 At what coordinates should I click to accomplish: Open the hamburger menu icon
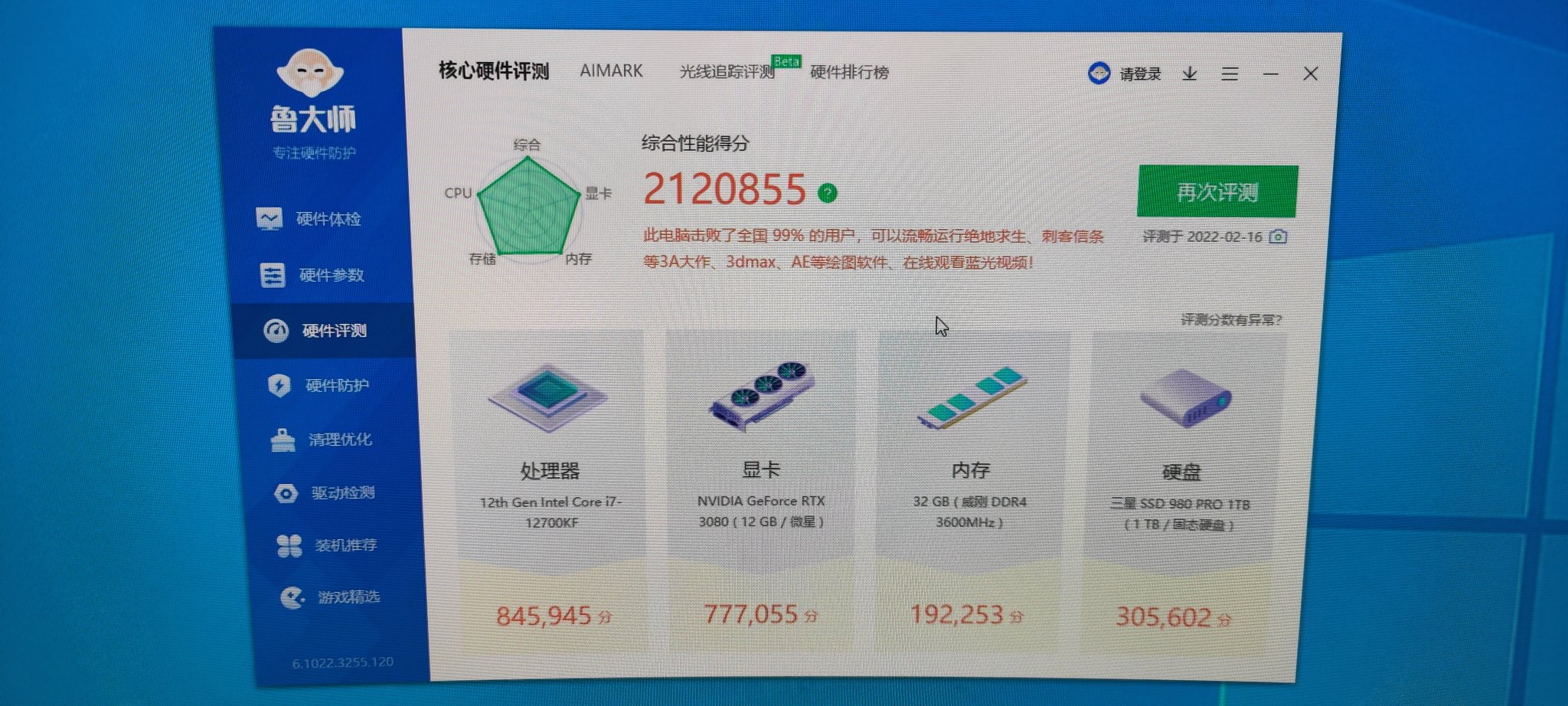1230,74
